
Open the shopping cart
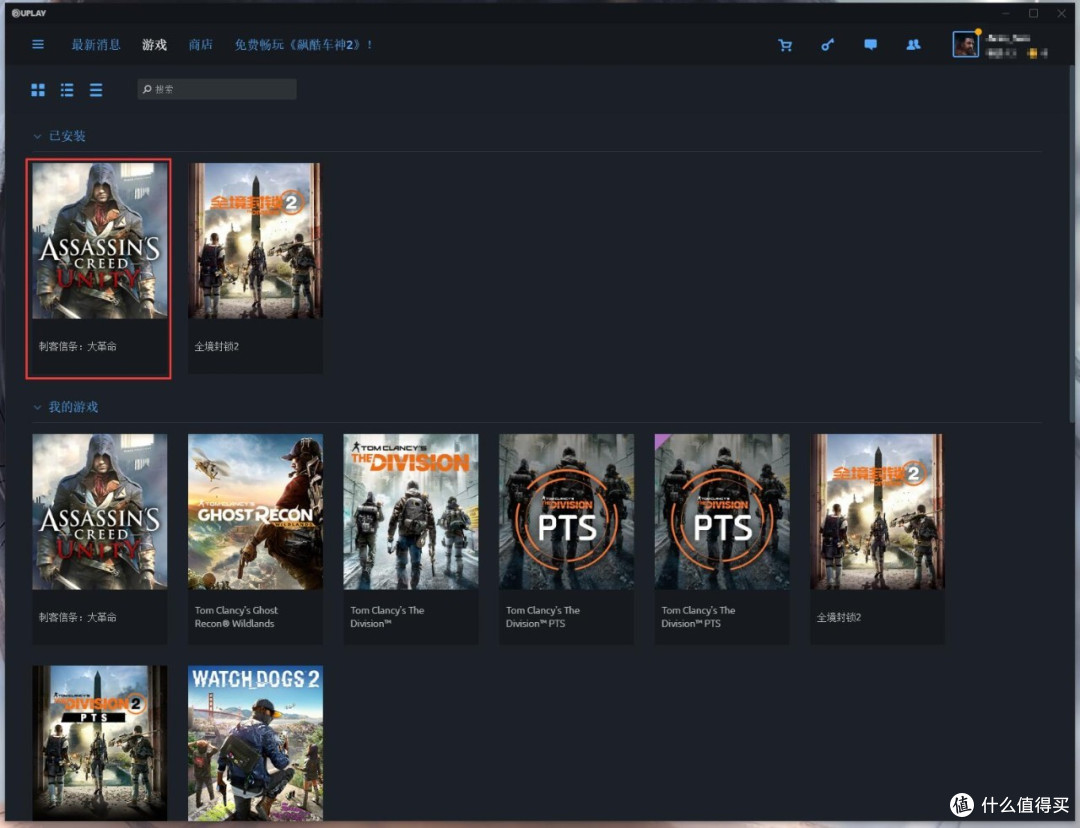click(x=785, y=45)
